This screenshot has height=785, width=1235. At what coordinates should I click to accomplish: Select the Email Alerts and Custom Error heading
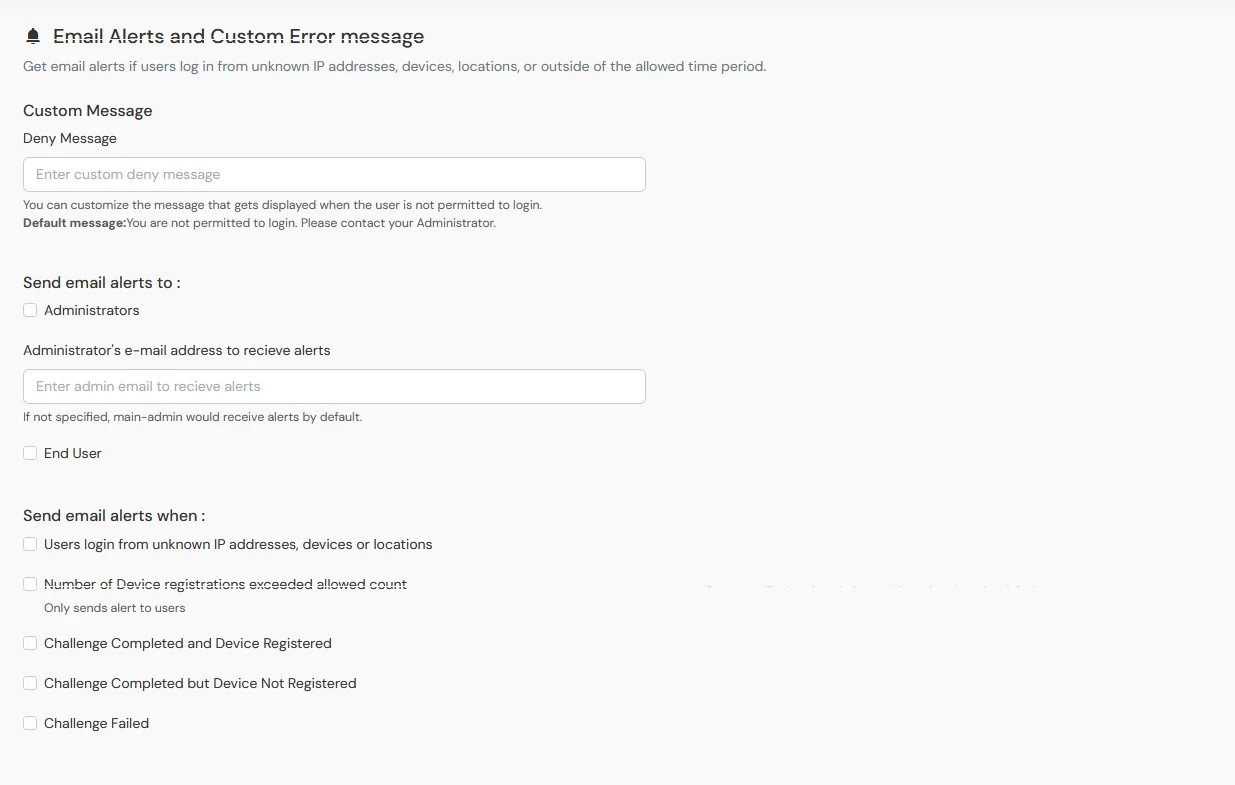tap(239, 36)
